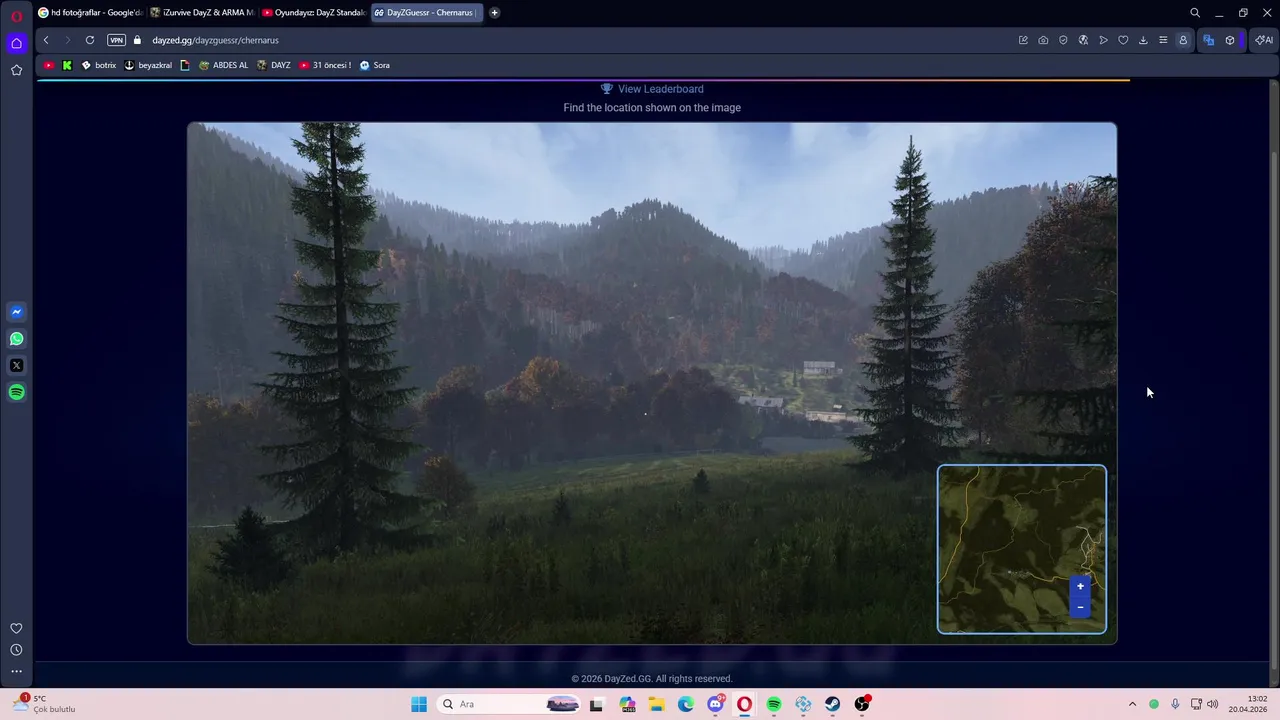Open the ad blocker shield icon

click(1063, 40)
